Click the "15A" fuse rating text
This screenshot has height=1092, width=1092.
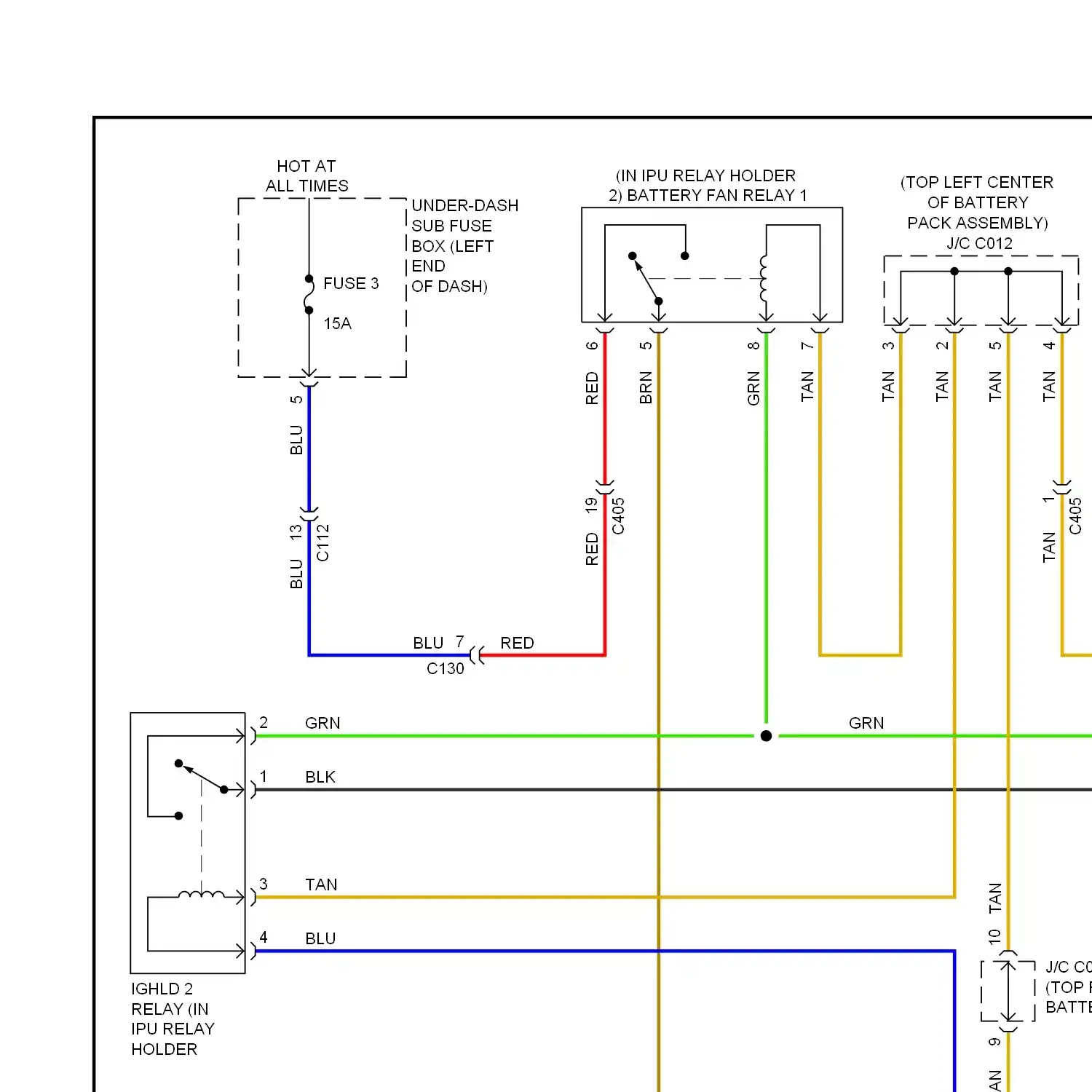[x=337, y=323]
